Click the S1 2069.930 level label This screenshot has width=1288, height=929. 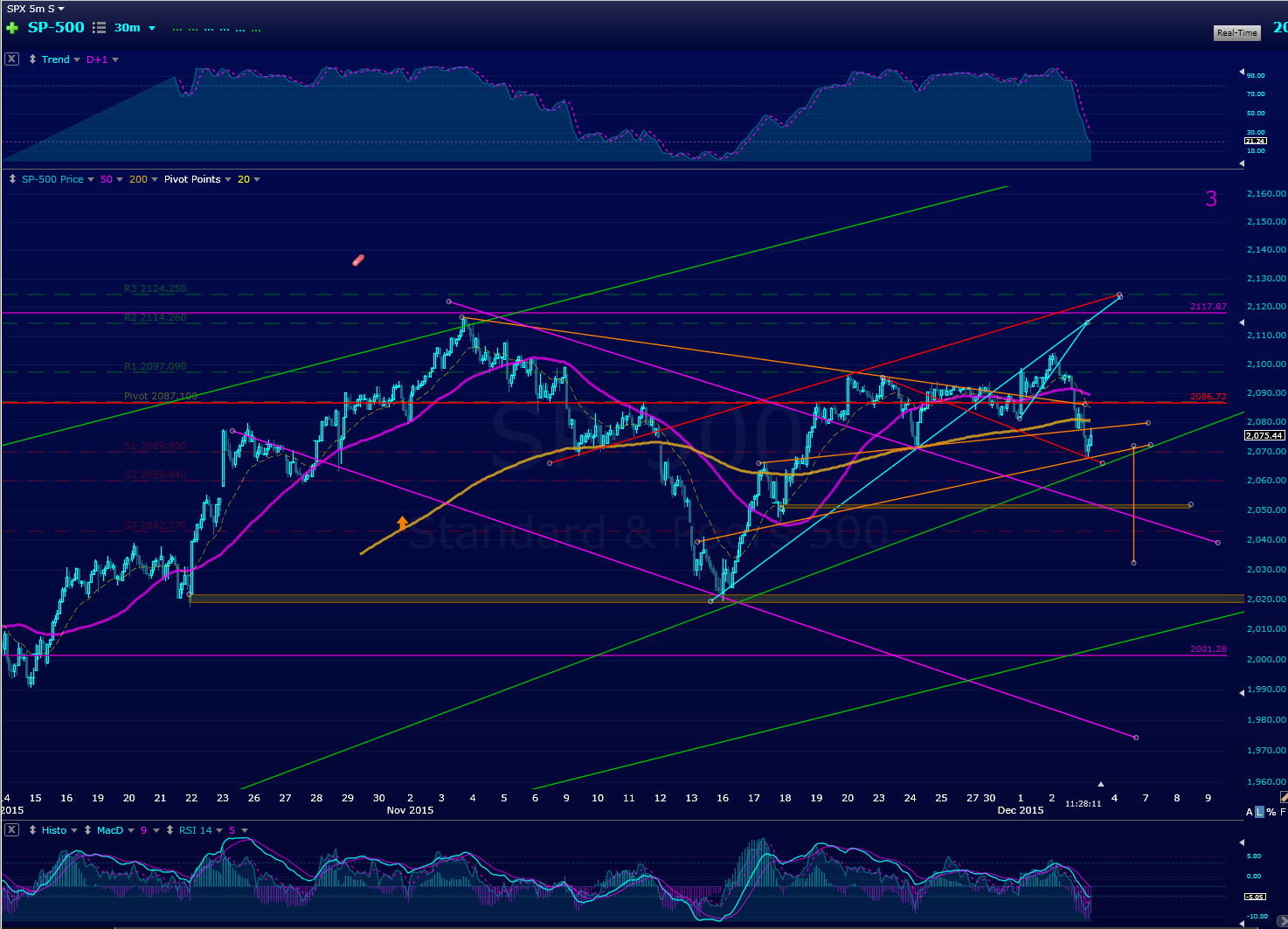pyautogui.click(x=155, y=446)
